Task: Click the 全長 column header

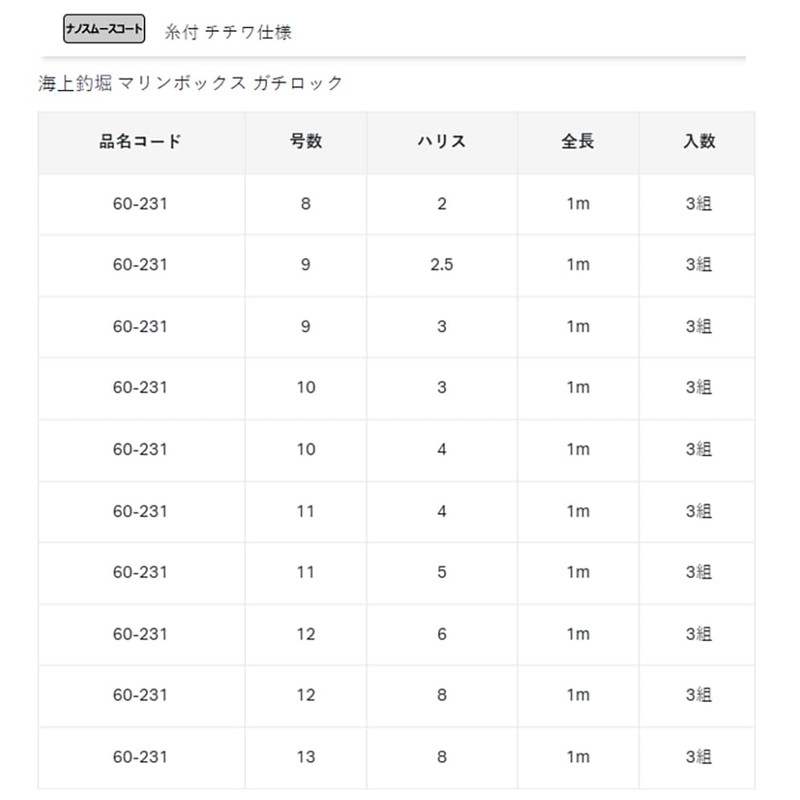Action: click(577, 142)
